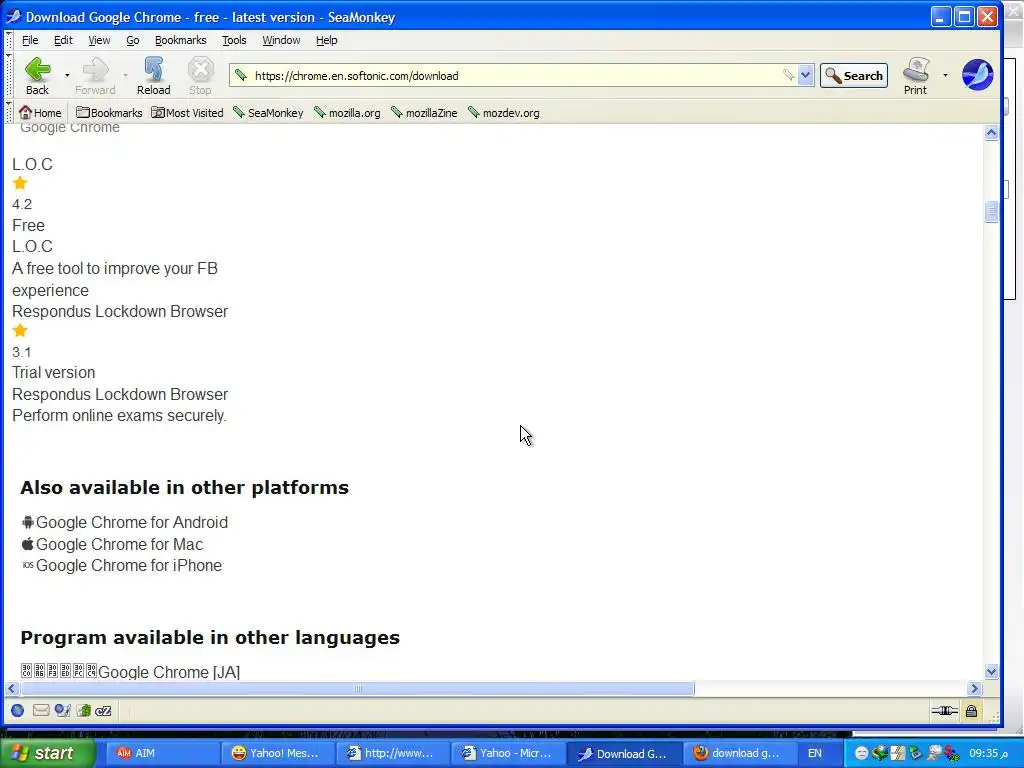Click the Search button next to address bar

[x=854, y=76]
